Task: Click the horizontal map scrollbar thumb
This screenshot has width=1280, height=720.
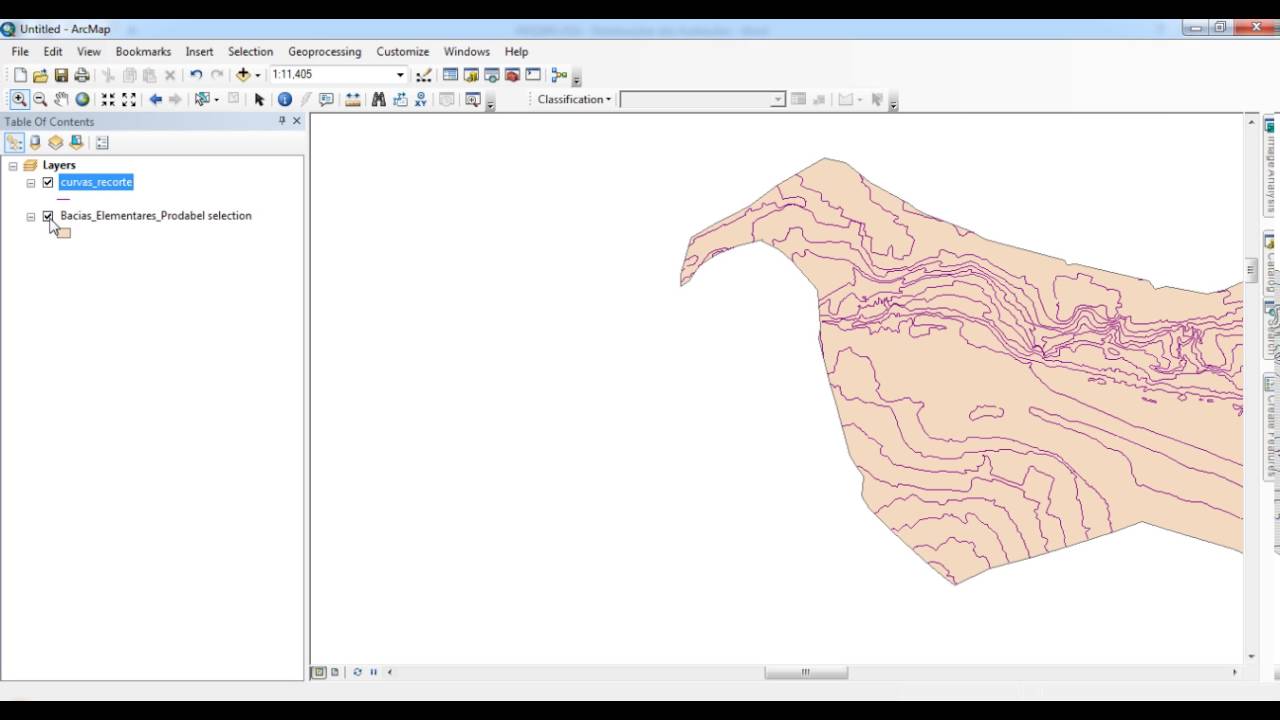Action: (x=806, y=672)
